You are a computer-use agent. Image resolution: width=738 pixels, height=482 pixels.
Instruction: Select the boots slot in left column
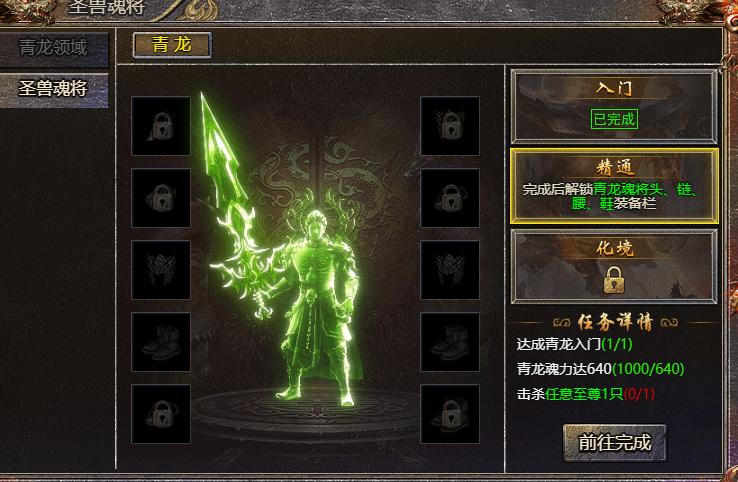pos(161,342)
